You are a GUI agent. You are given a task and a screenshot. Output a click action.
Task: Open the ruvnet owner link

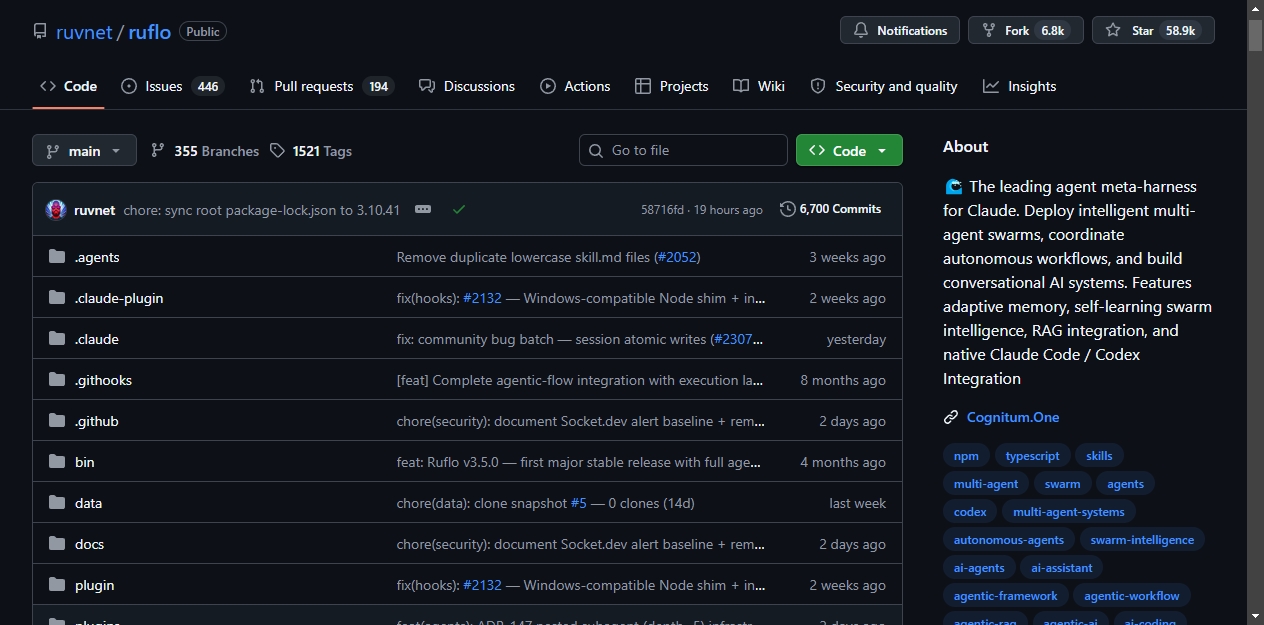[84, 31]
